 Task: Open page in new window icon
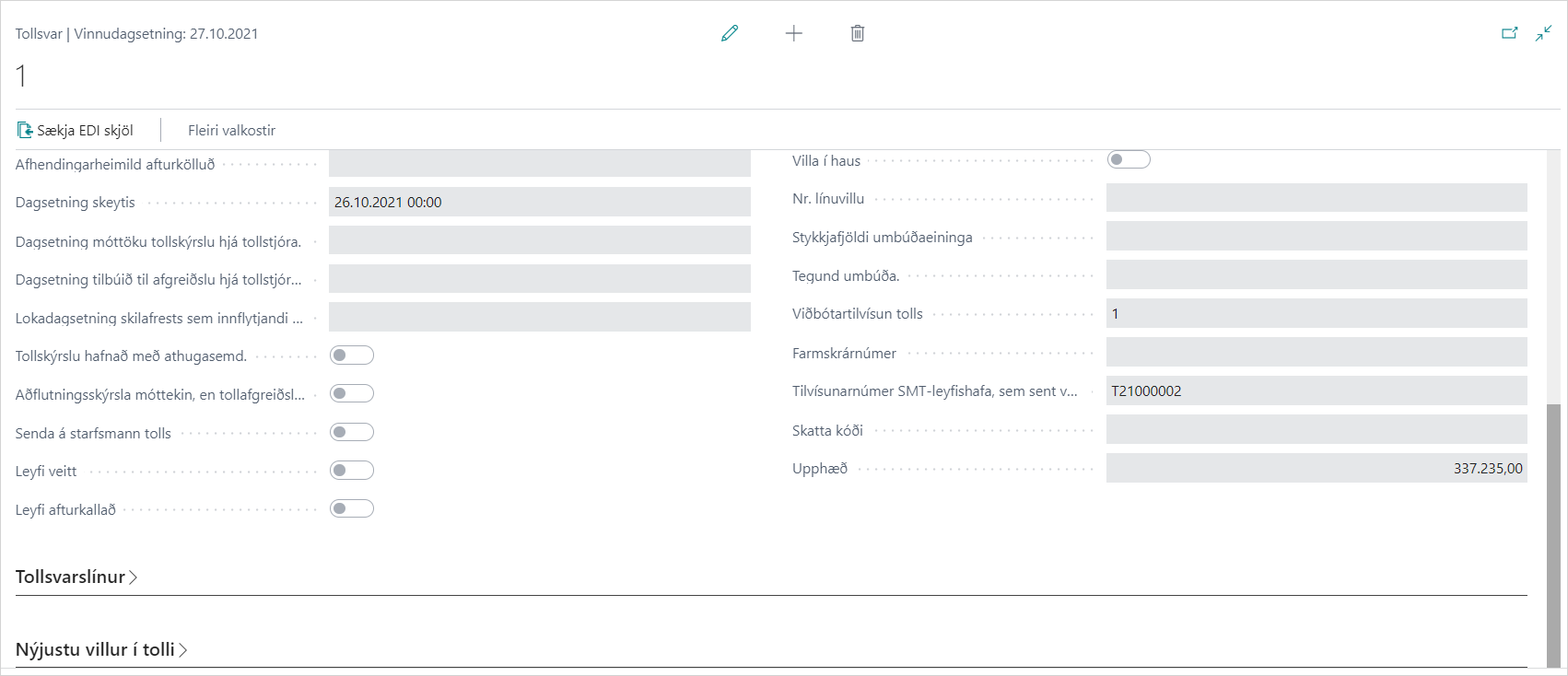1509,34
